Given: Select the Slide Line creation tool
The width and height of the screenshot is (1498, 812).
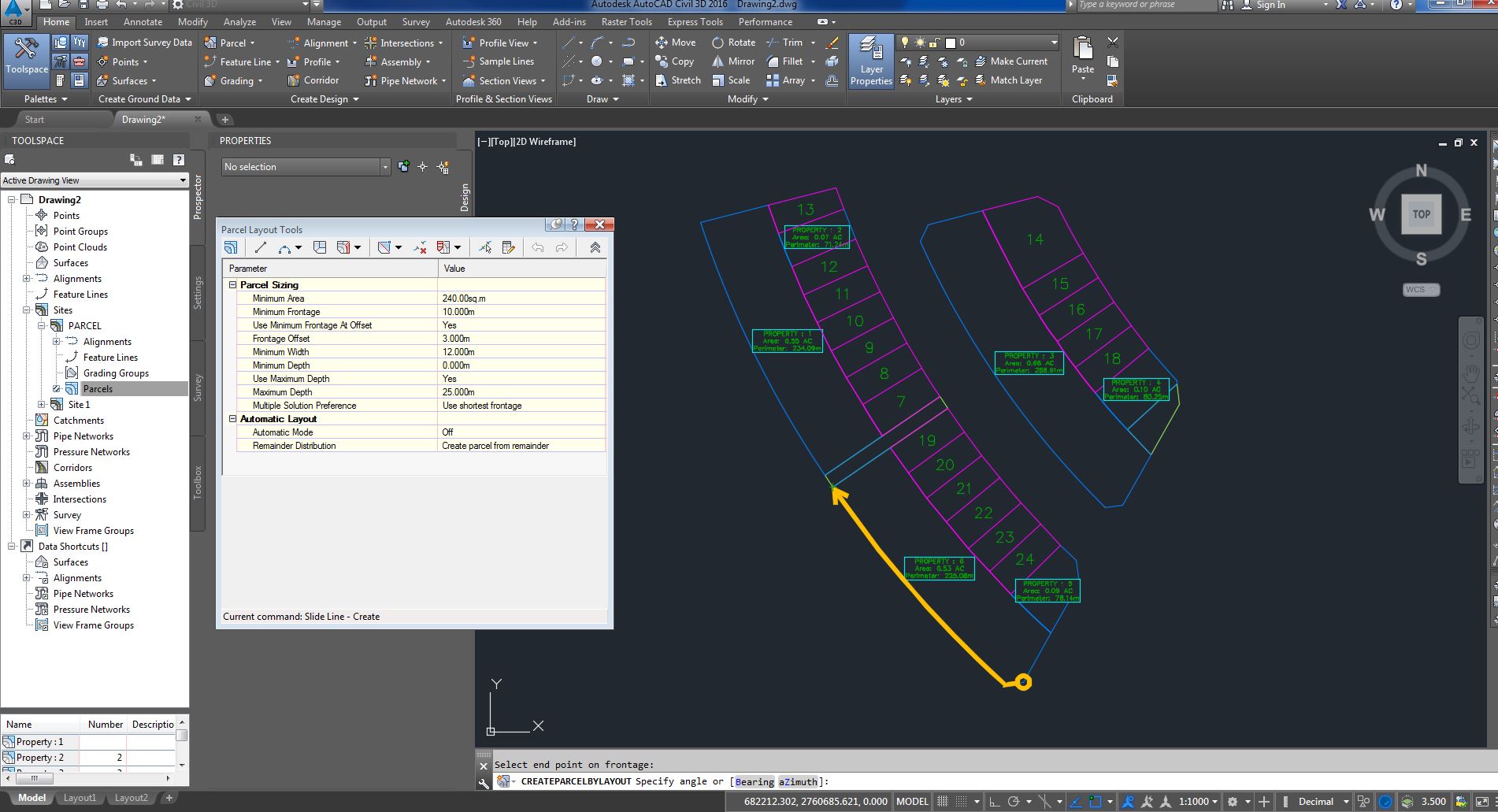Looking at the screenshot, I should point(344,247).
